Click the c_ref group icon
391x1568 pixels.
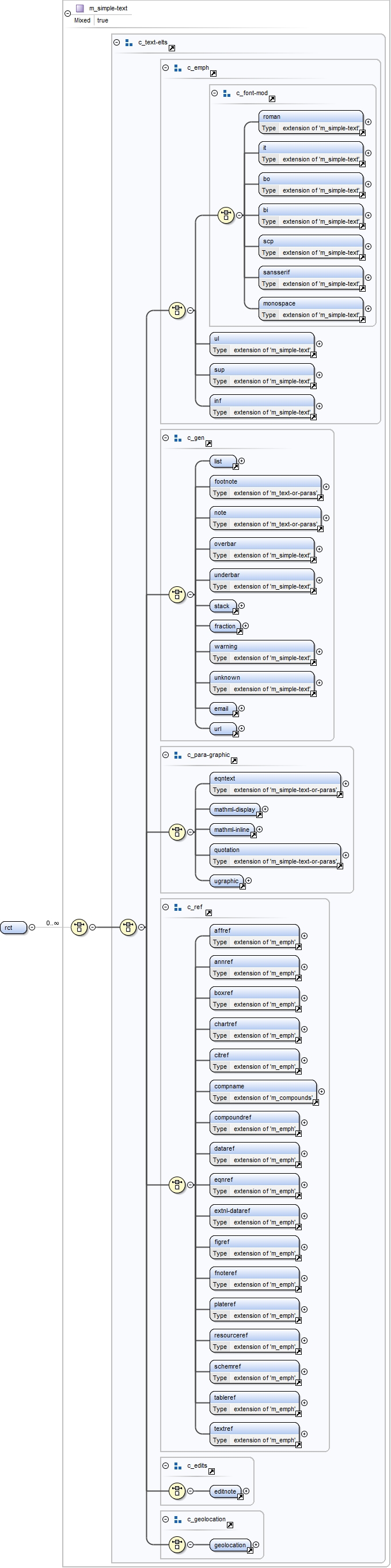click(177, 907)
